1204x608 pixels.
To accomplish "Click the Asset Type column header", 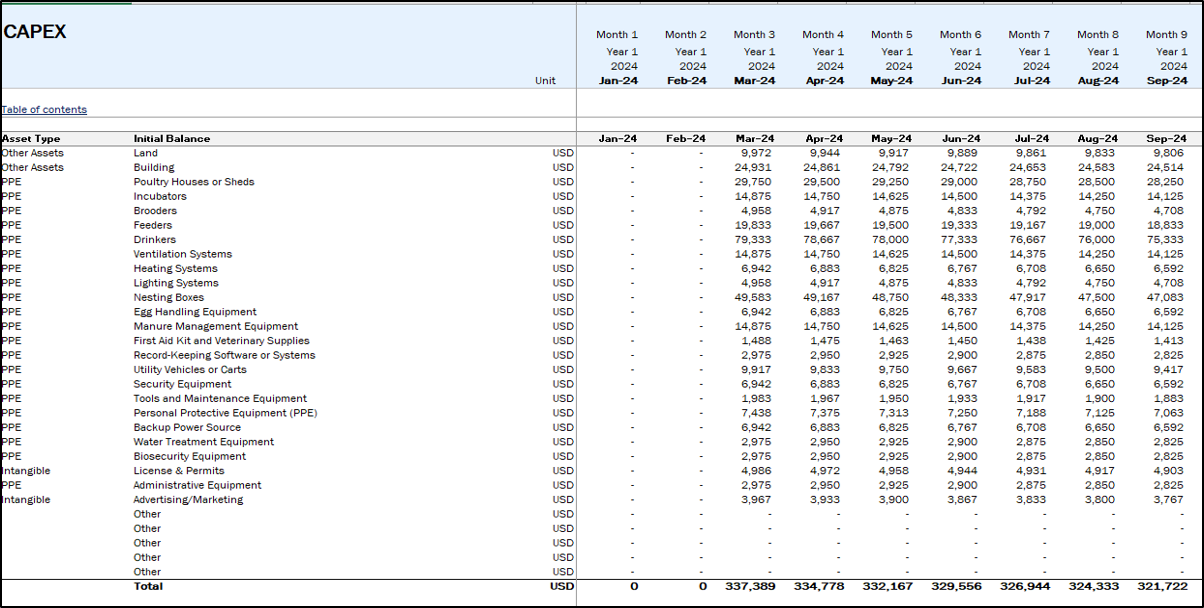I will [31, 139].
